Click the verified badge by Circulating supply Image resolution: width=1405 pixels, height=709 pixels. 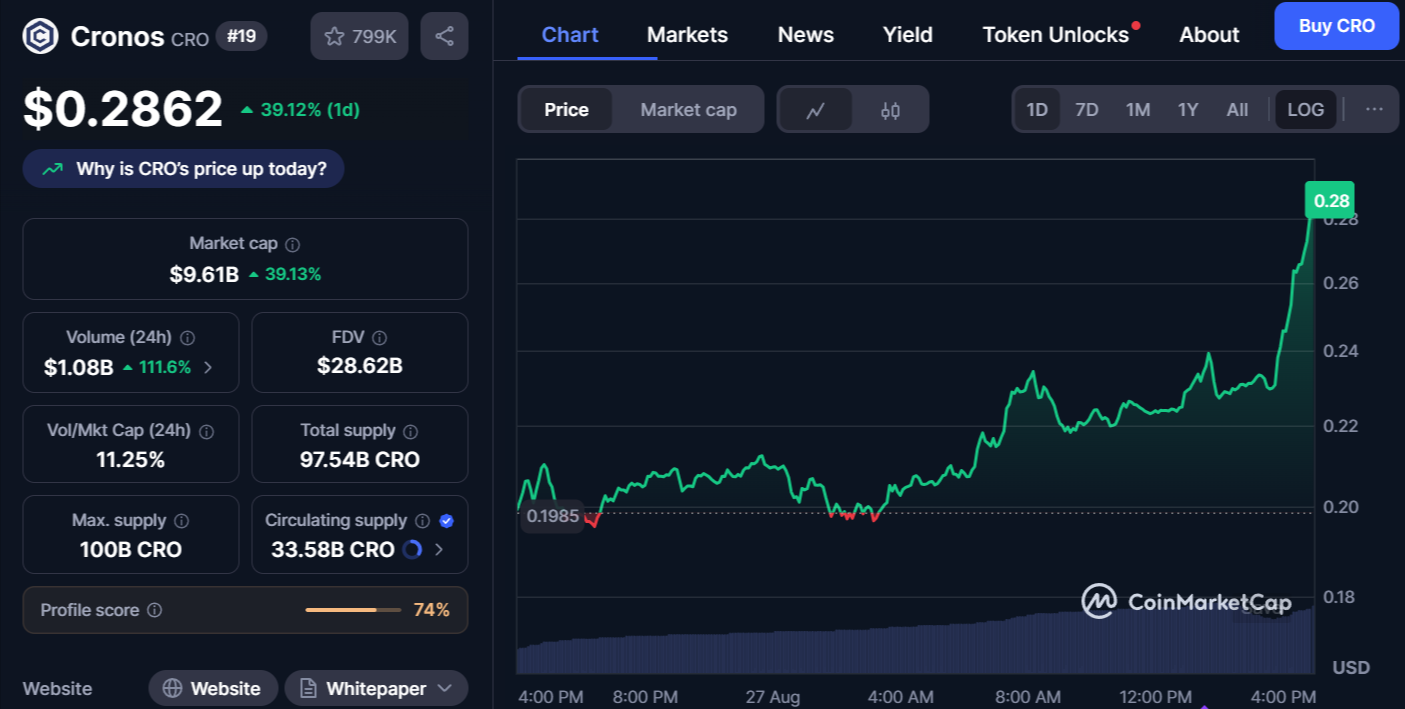pos(447,521)
